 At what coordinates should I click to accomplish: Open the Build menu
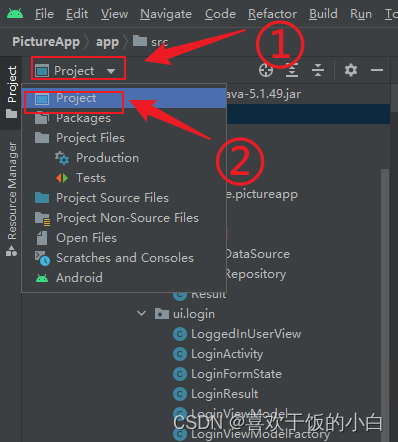pyautogui.click(x=323, y=14)
